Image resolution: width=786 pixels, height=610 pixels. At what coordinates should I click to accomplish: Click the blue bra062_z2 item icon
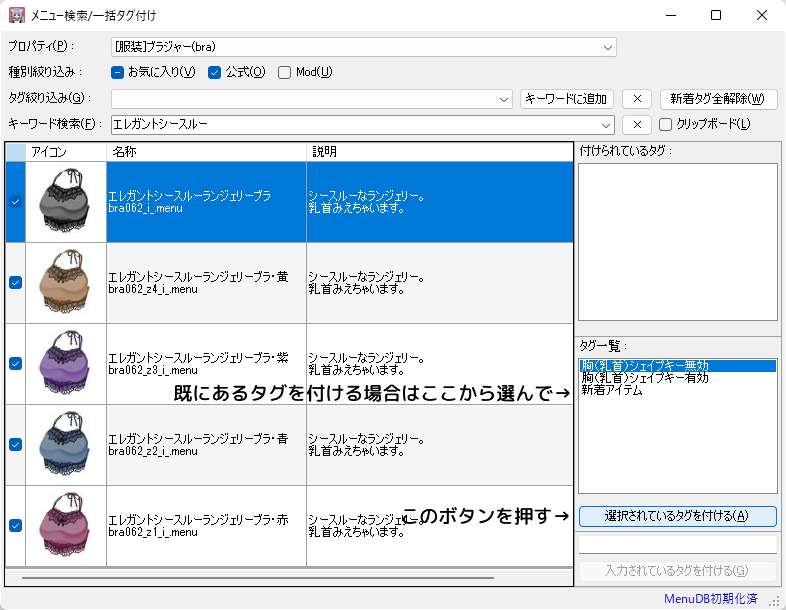[x=66, y=445]
